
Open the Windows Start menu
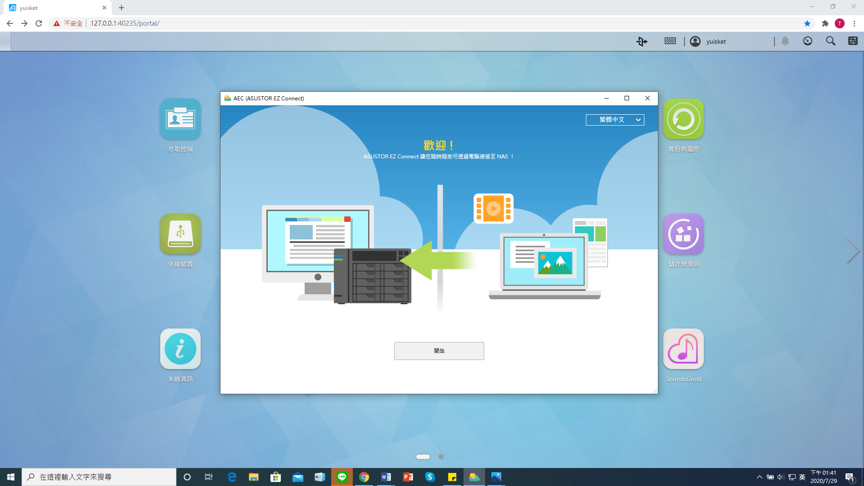click(10, 477)
